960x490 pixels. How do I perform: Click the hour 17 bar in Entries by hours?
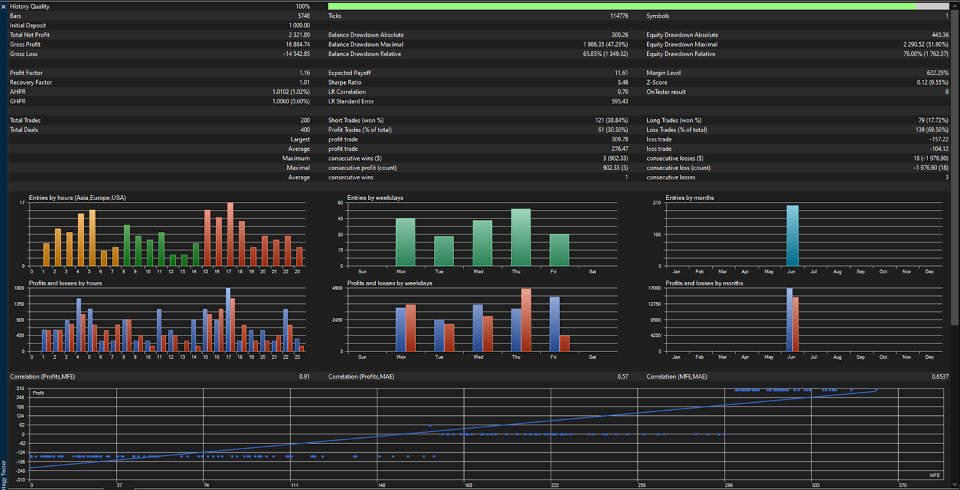230,235
